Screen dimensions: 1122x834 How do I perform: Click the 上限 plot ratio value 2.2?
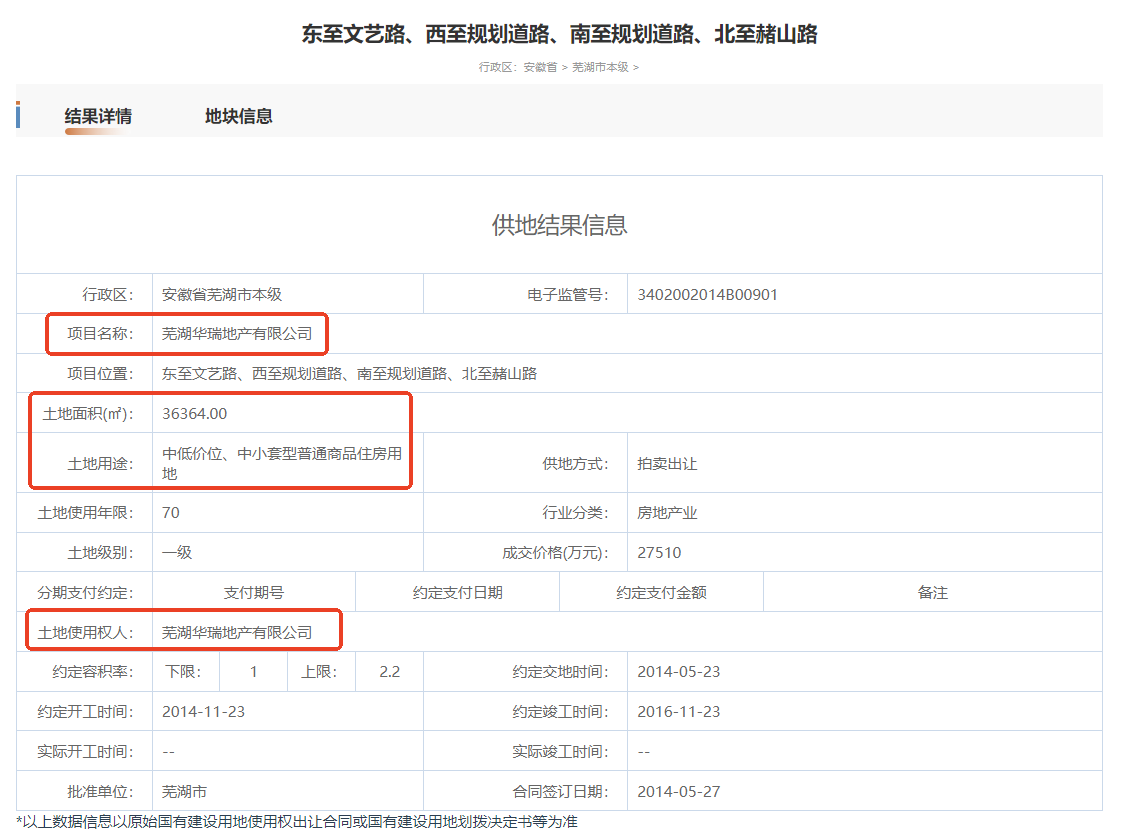point(389,671)
